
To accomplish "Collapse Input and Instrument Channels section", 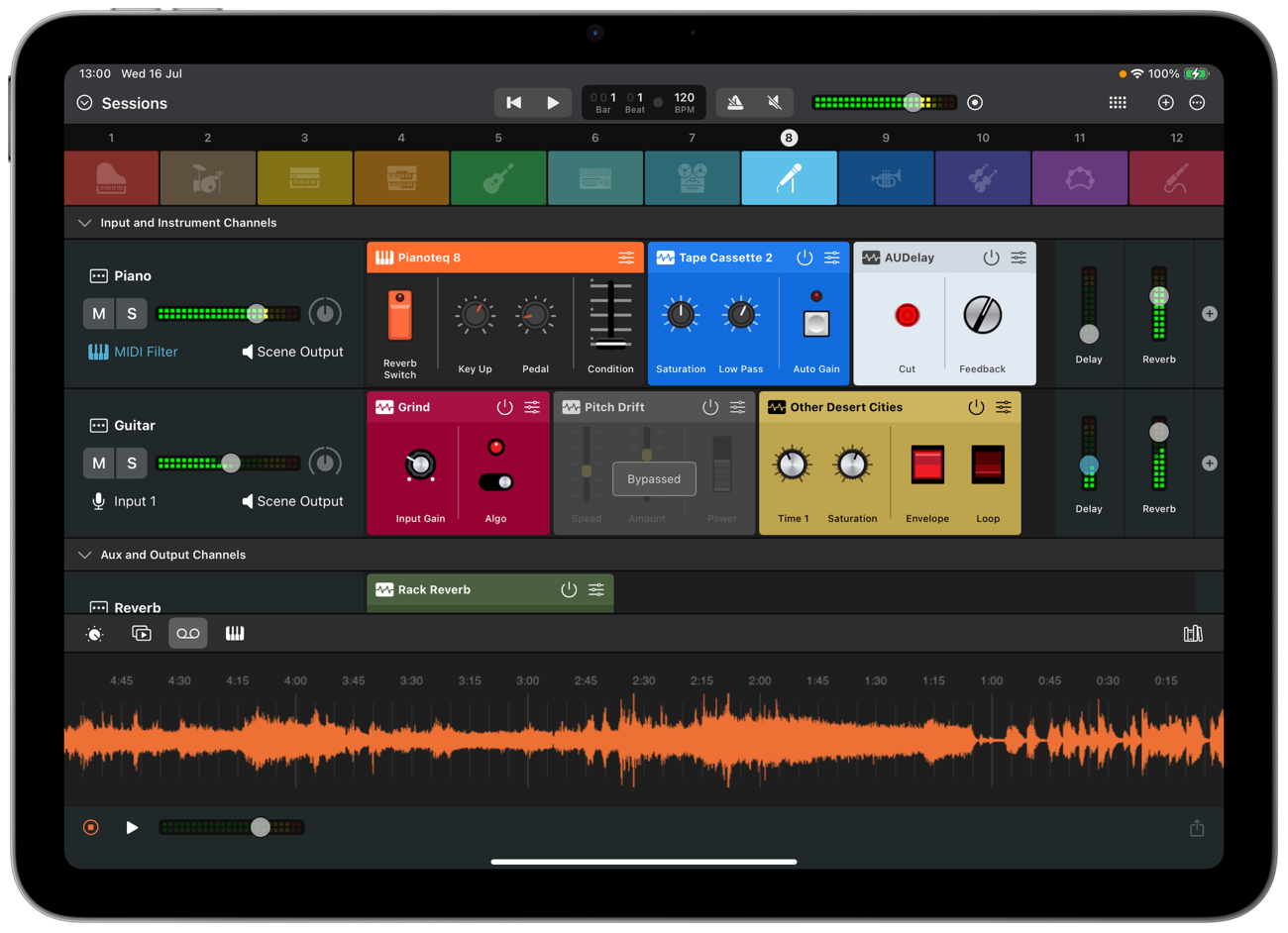I will [84, 223].
